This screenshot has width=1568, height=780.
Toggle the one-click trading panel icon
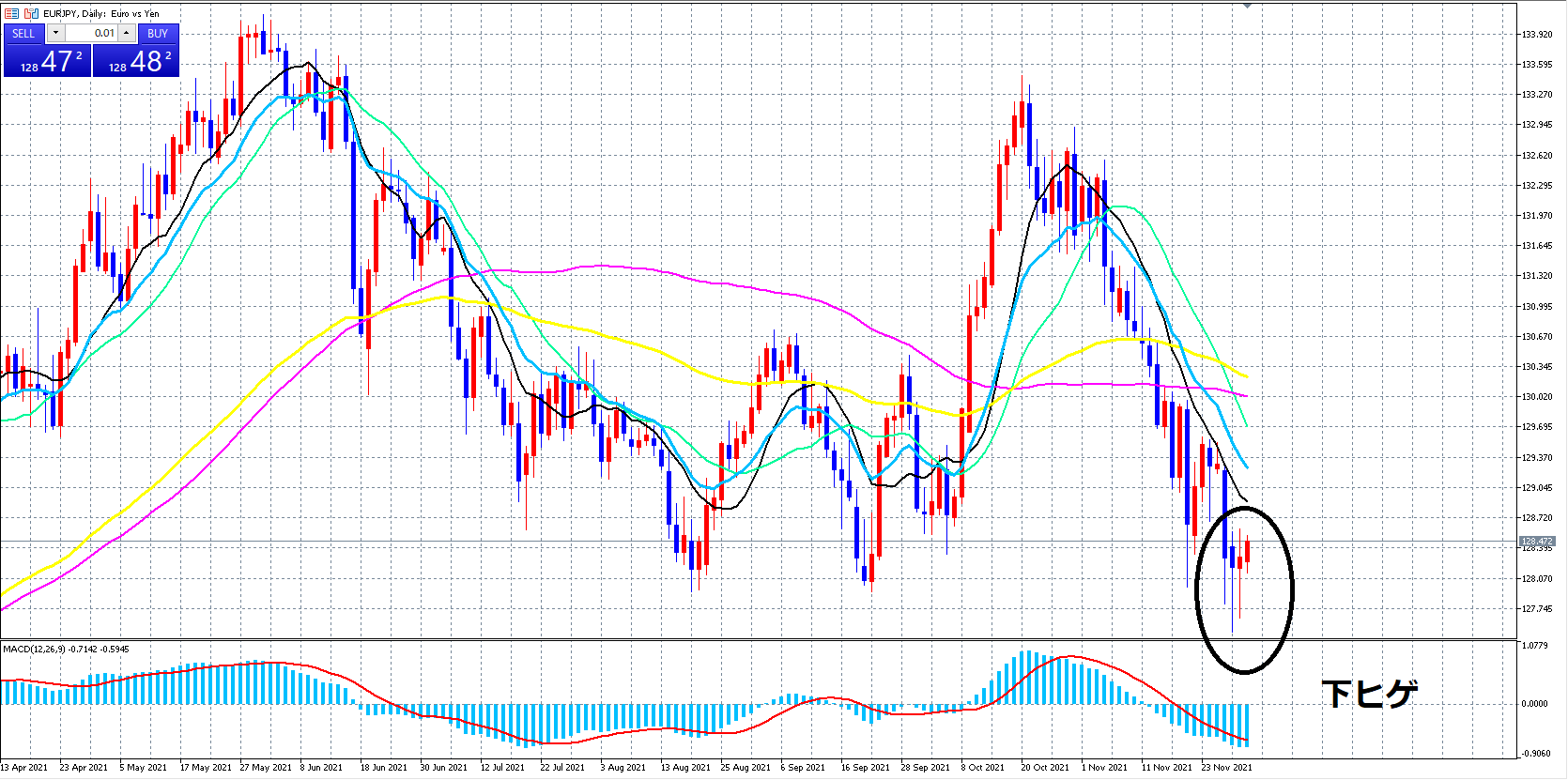pyautogui.click(x=11, y=13)
